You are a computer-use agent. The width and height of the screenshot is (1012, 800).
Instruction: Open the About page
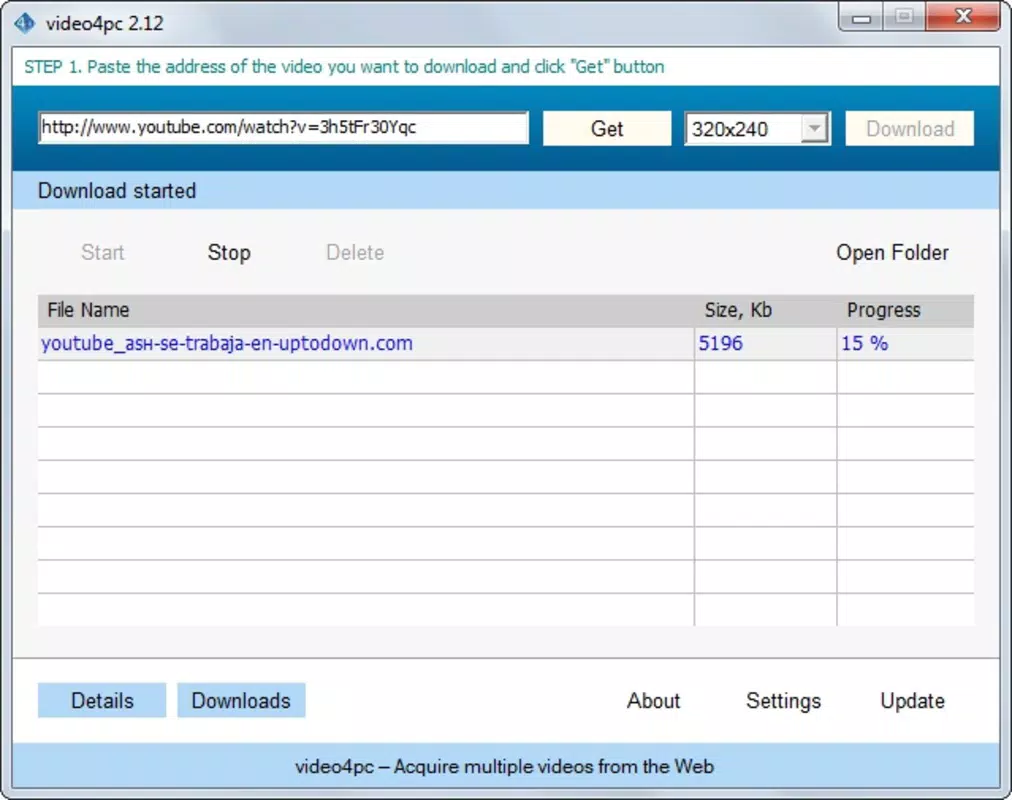click(653, 701)
